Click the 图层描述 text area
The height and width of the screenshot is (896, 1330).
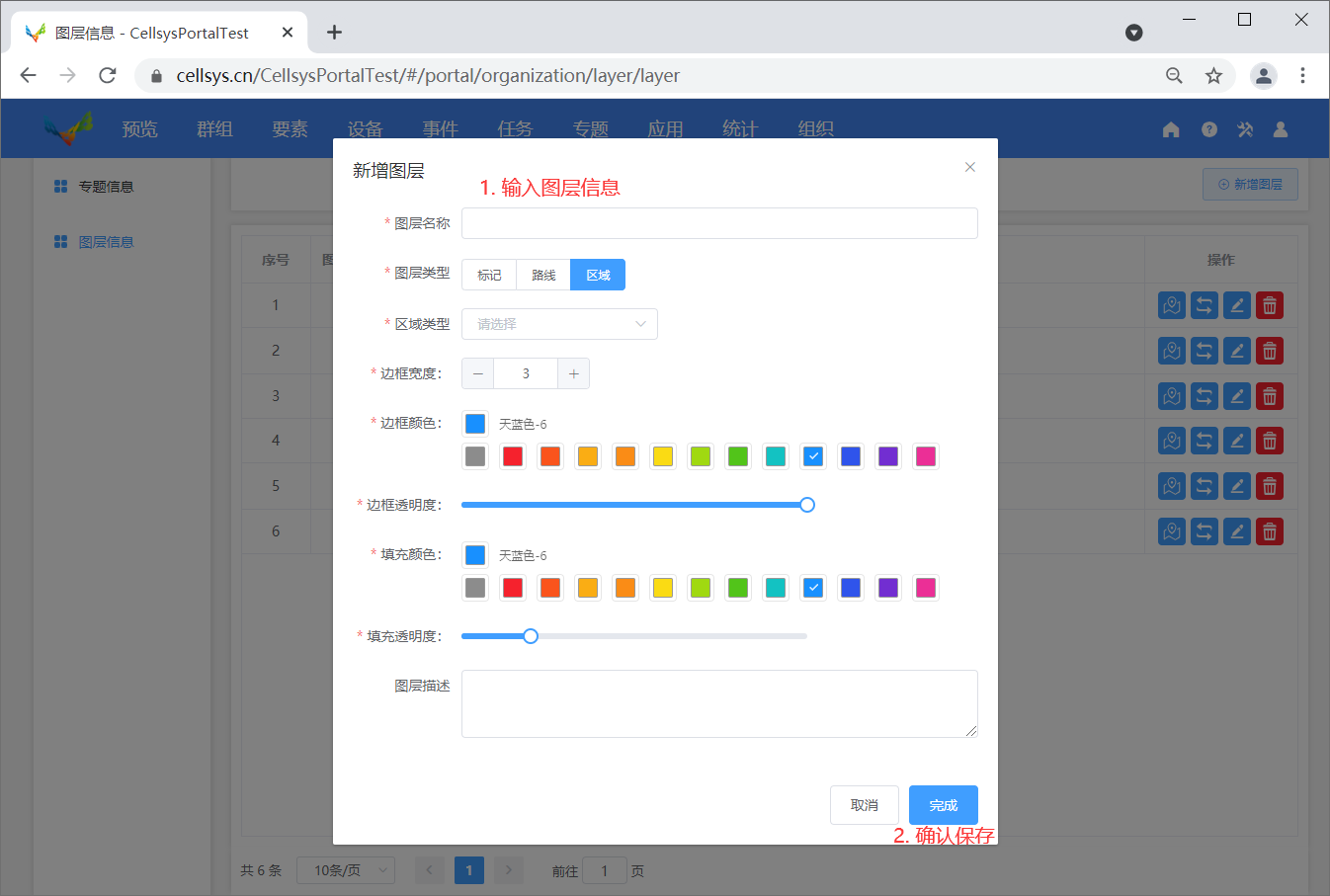(x=719, y=703)
